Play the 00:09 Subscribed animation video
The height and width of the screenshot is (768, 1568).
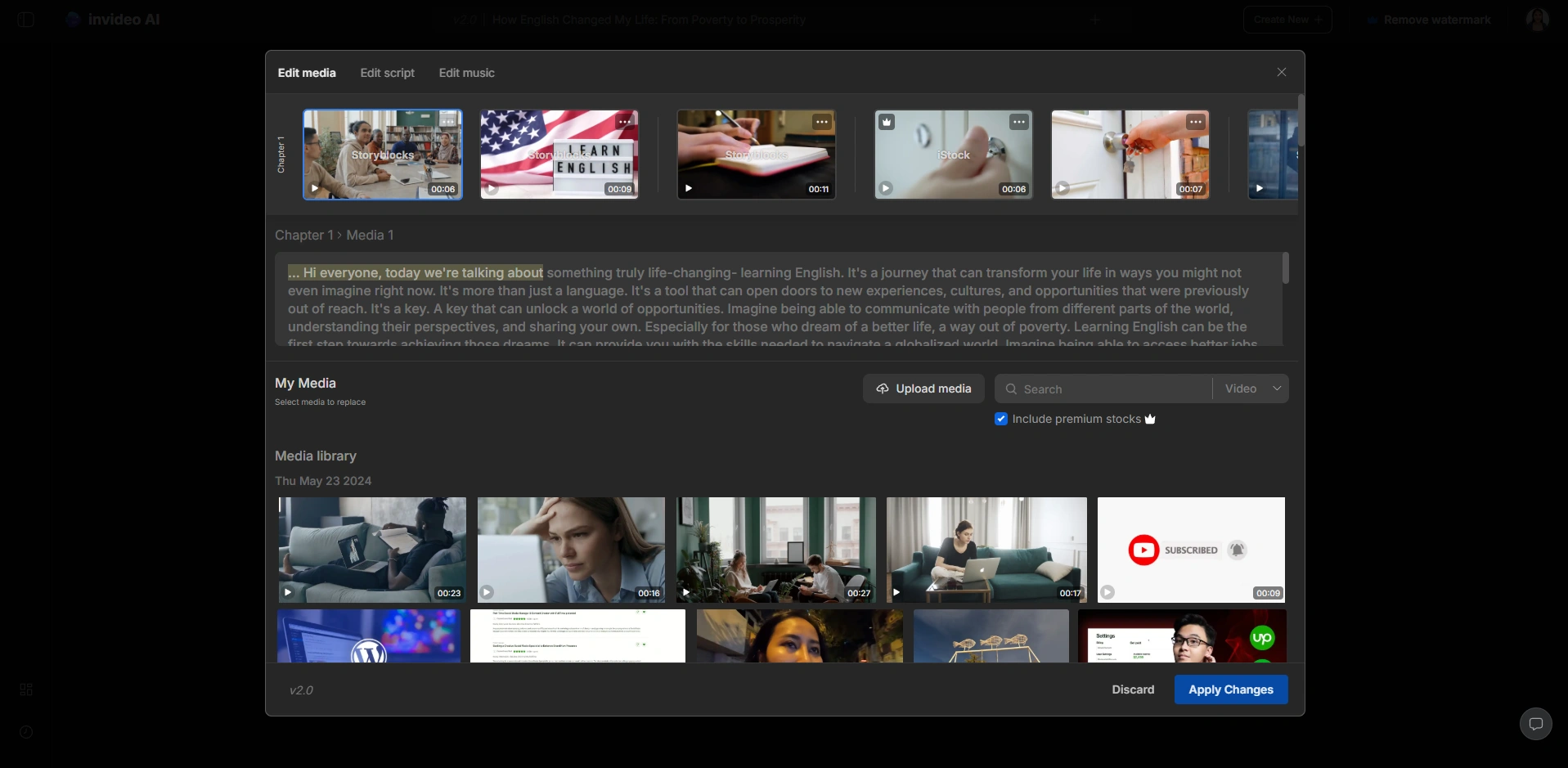click(x=1107, y=592)
